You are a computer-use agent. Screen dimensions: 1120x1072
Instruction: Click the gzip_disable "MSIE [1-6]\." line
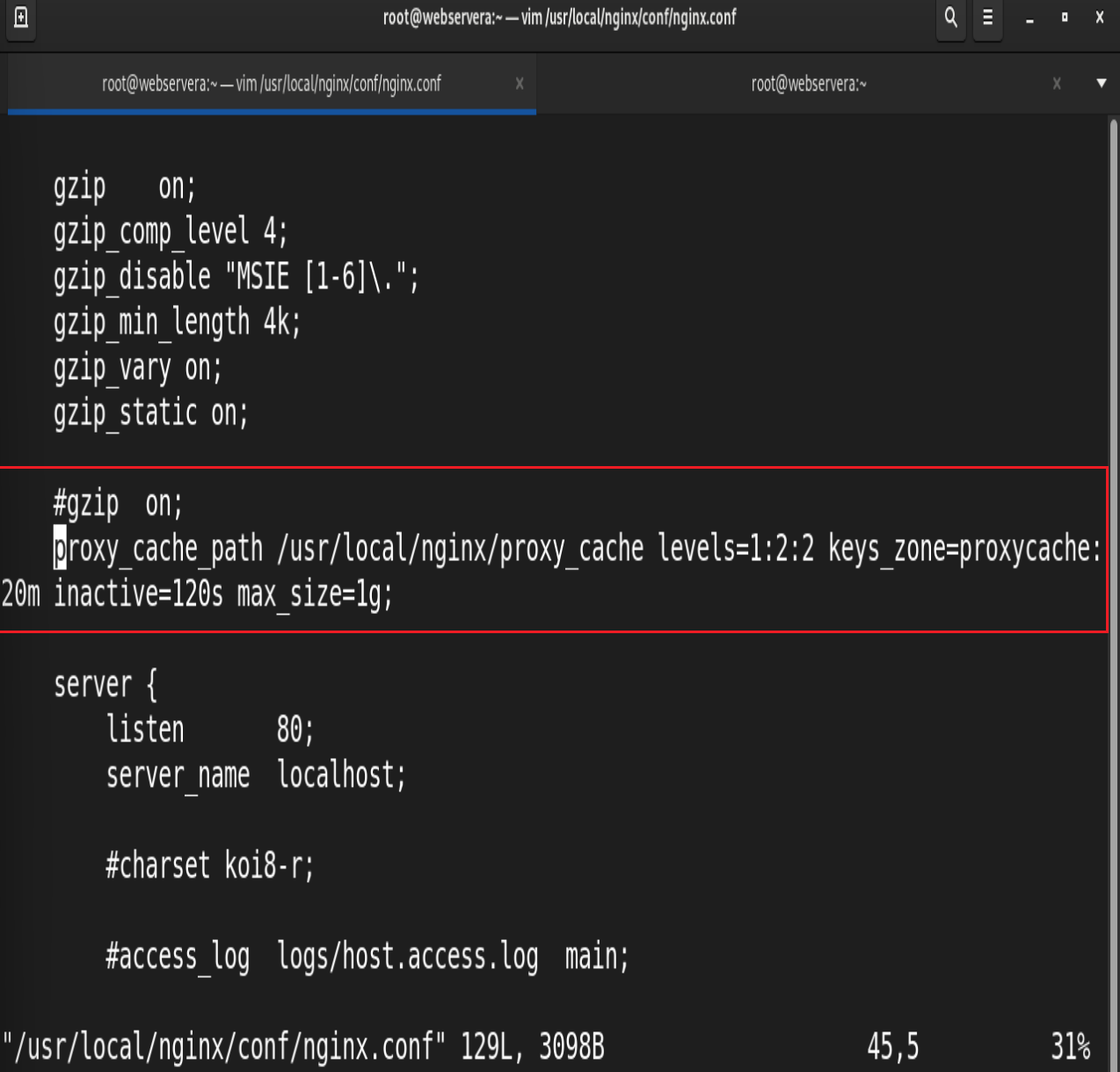tap(236, 277)
